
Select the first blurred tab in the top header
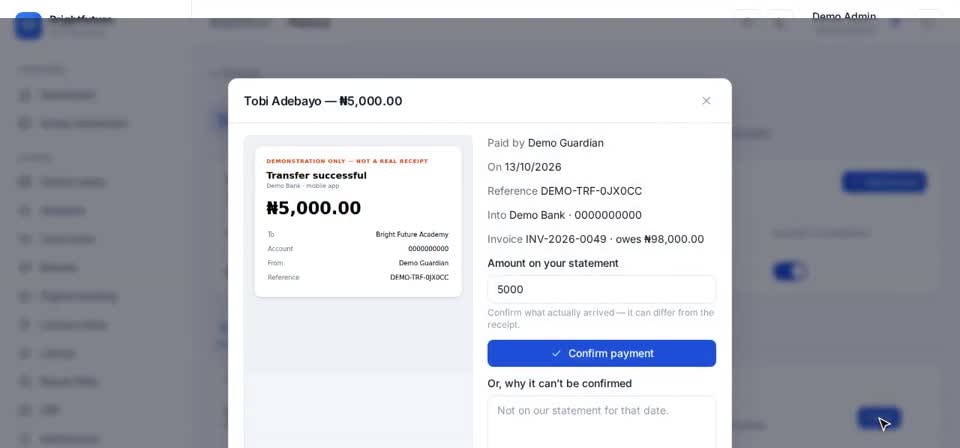(240, 23)
